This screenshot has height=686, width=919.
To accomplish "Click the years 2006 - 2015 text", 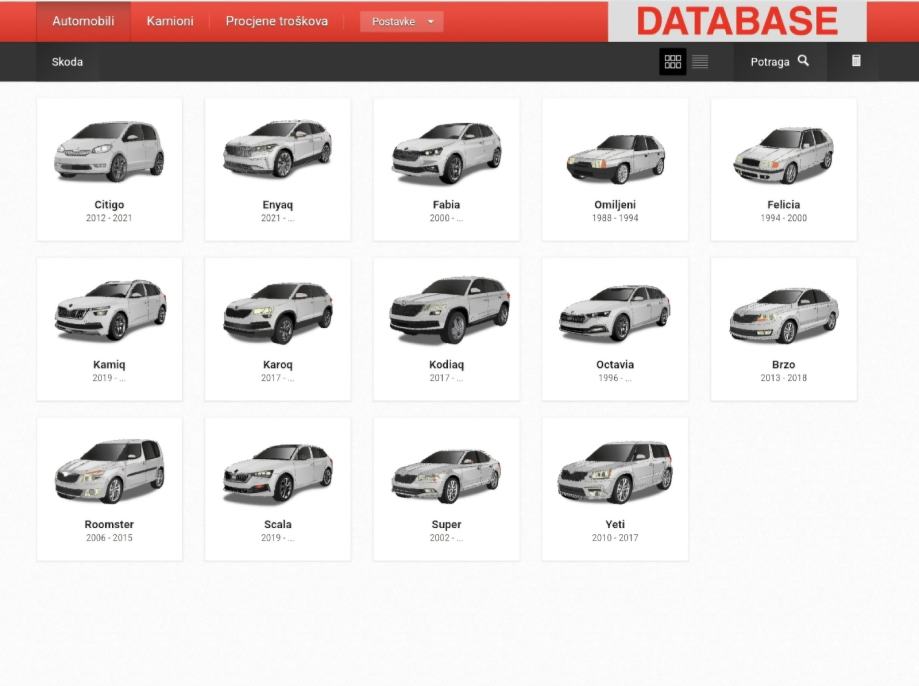I will [109, 538].
